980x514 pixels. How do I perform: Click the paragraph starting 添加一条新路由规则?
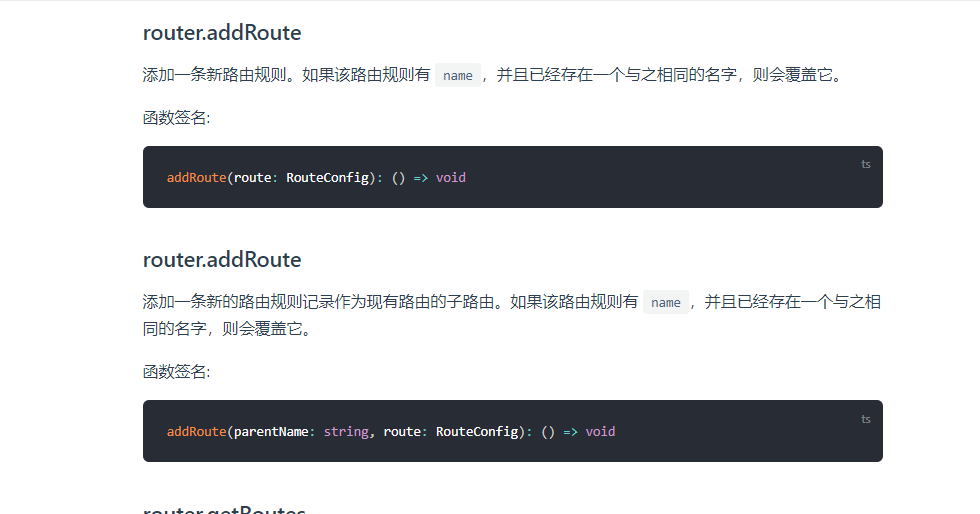click(x=494, y=75)
